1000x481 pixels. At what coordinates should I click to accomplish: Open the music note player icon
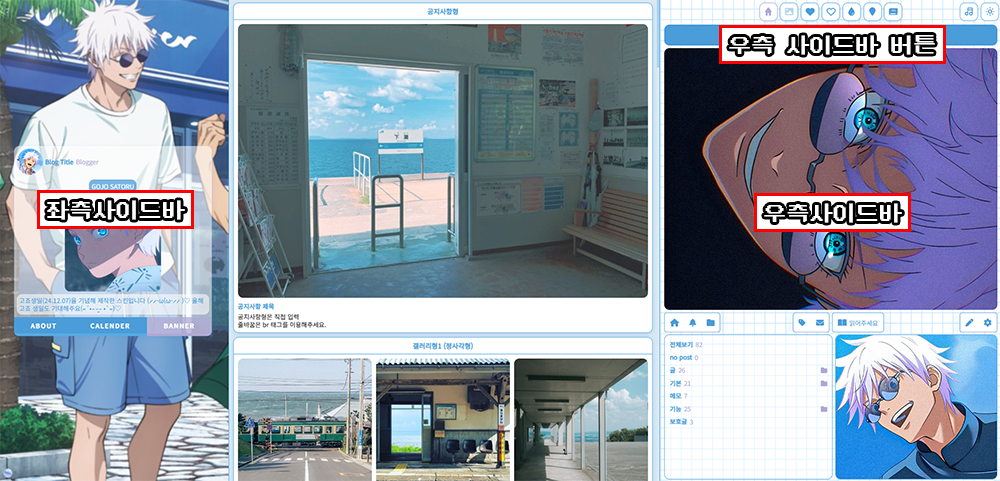point(969,11)
